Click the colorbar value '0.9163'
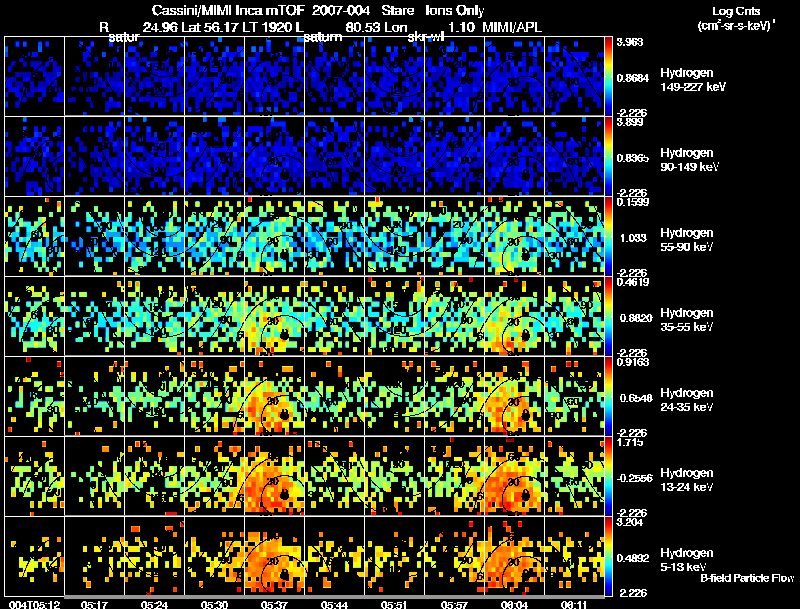 click(x=633, y=362)
